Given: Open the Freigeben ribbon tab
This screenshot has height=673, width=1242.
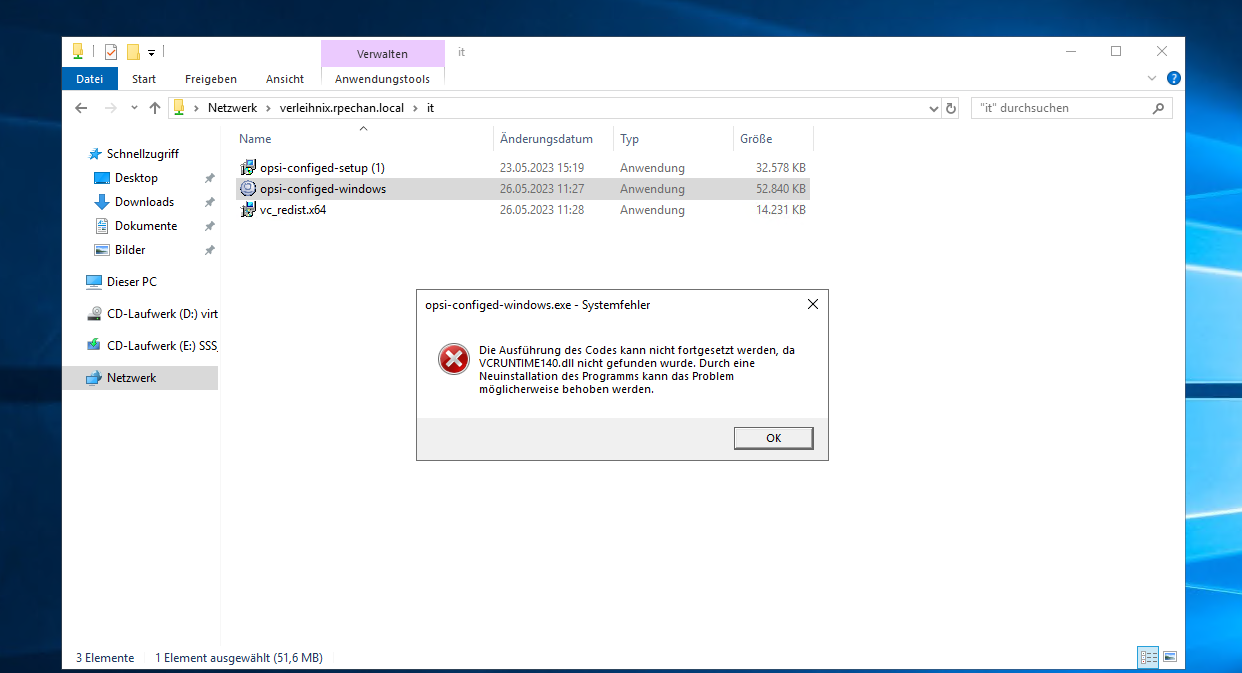Looking at the screenshot, I should 211,79.
